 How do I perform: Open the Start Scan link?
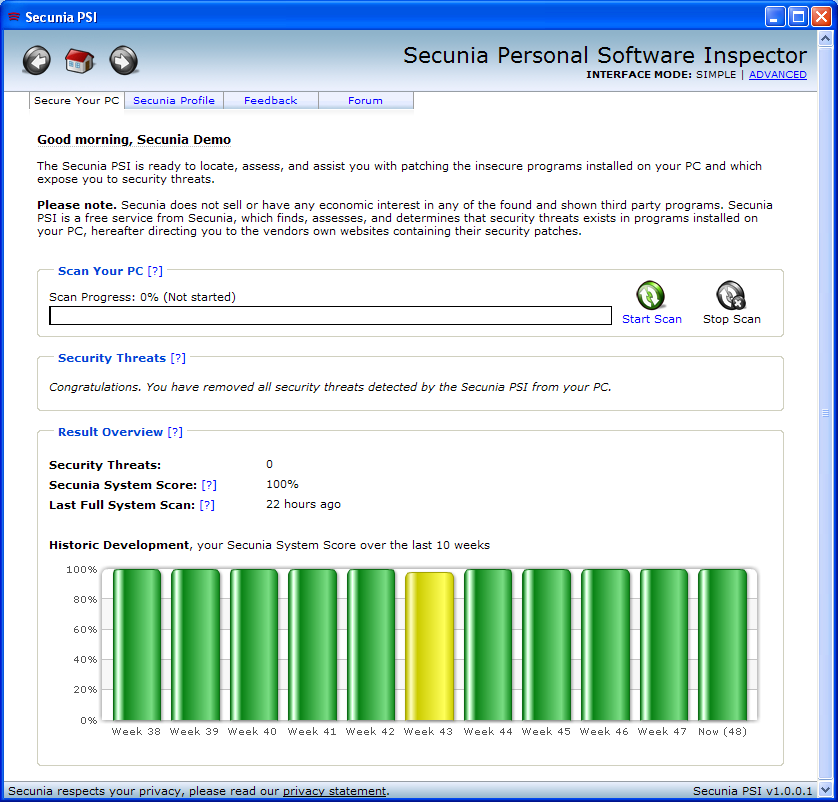pos(651,319)
